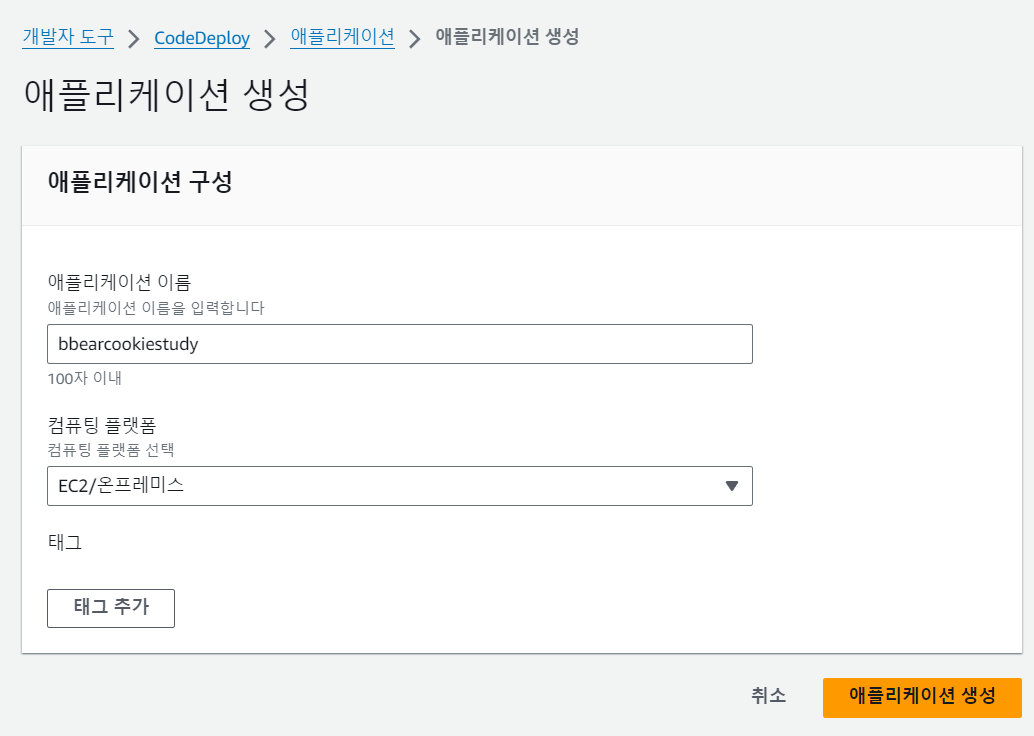Click the breadcrumb chevron after 개발자 도구

[134, 39]
